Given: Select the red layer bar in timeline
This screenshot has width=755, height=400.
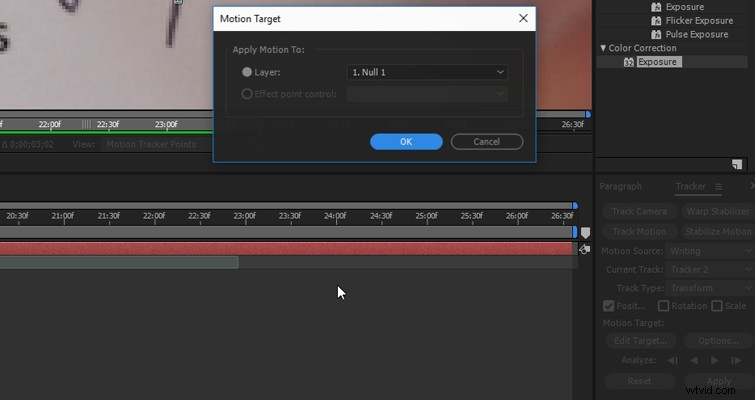Looking at the screenshot, I should click(286, 249).
